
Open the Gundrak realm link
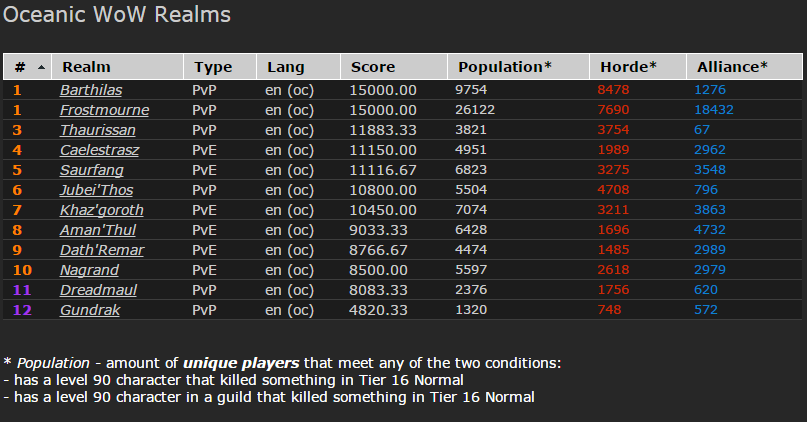pyautogui.click(x=90, y=310)
